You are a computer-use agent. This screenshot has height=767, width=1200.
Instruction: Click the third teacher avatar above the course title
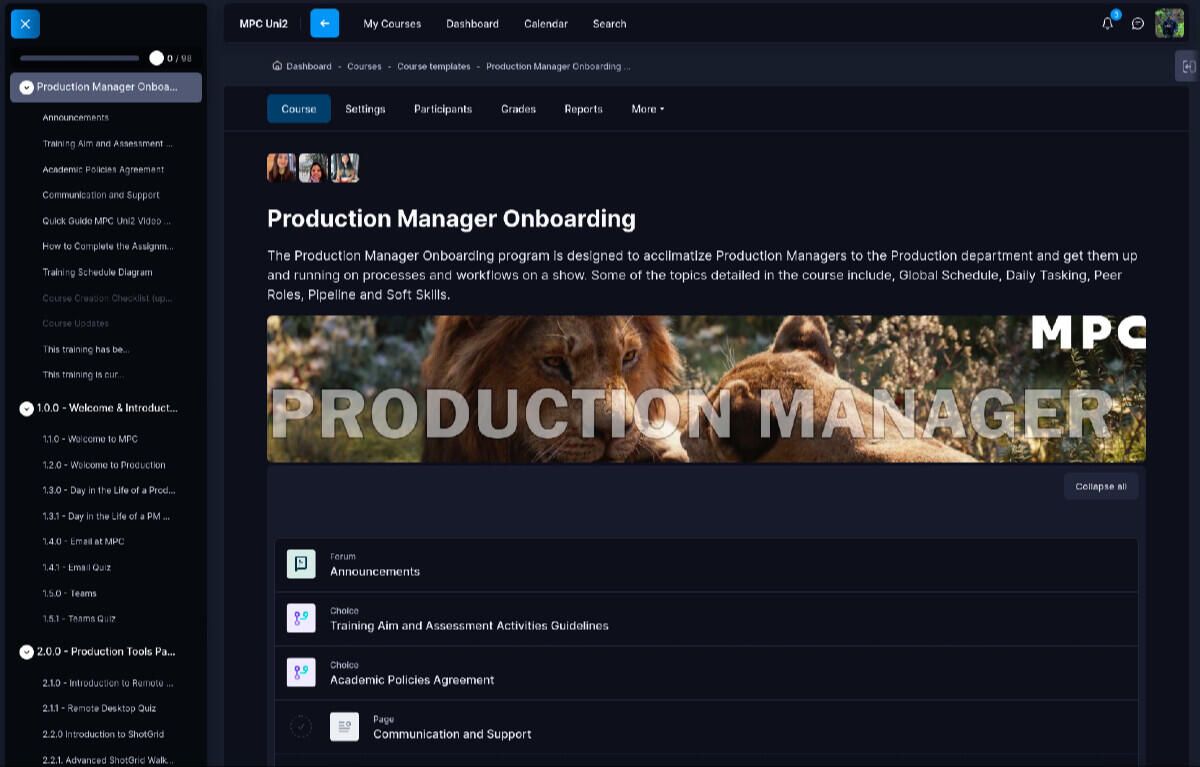345,168
